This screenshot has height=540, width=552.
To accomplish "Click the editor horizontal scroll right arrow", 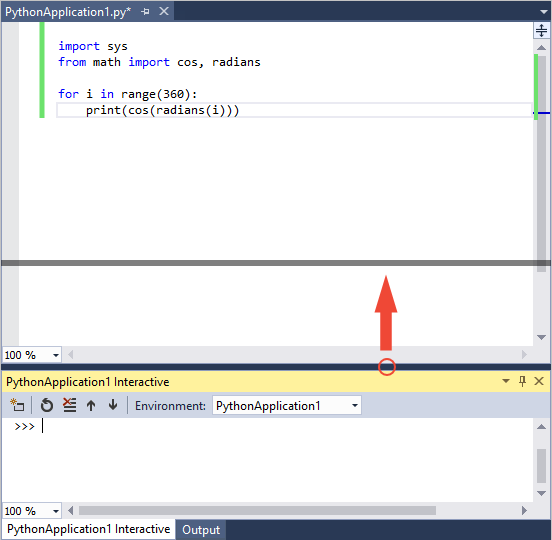I will (x=524, y=354).
